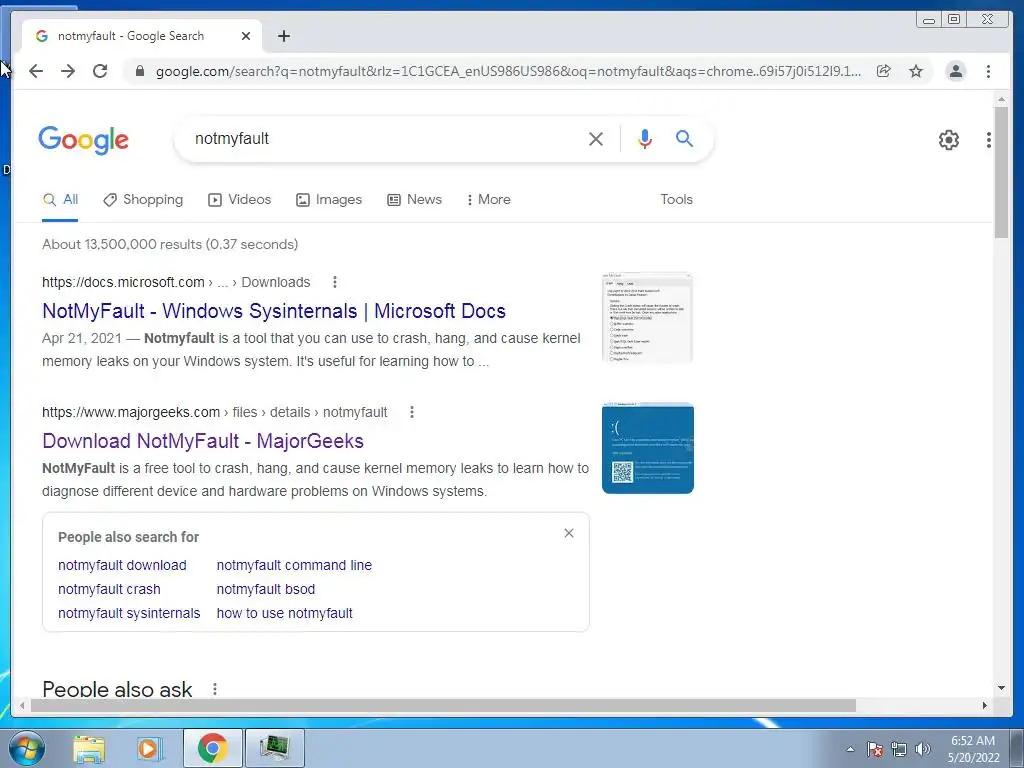
Task: Select the All results tab
Action: 60,200
